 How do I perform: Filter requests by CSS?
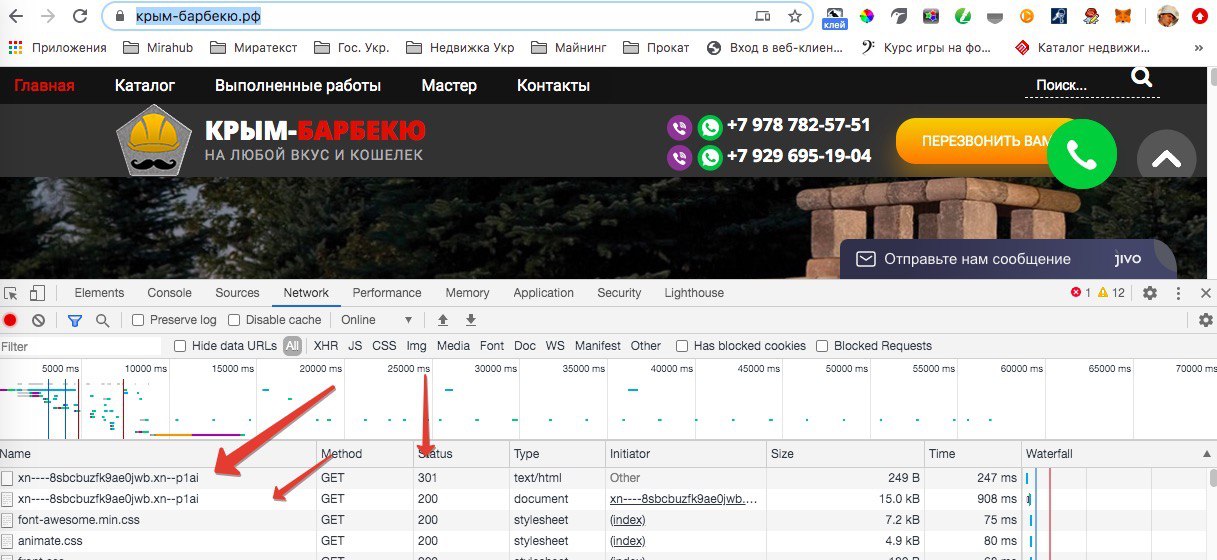384,346
